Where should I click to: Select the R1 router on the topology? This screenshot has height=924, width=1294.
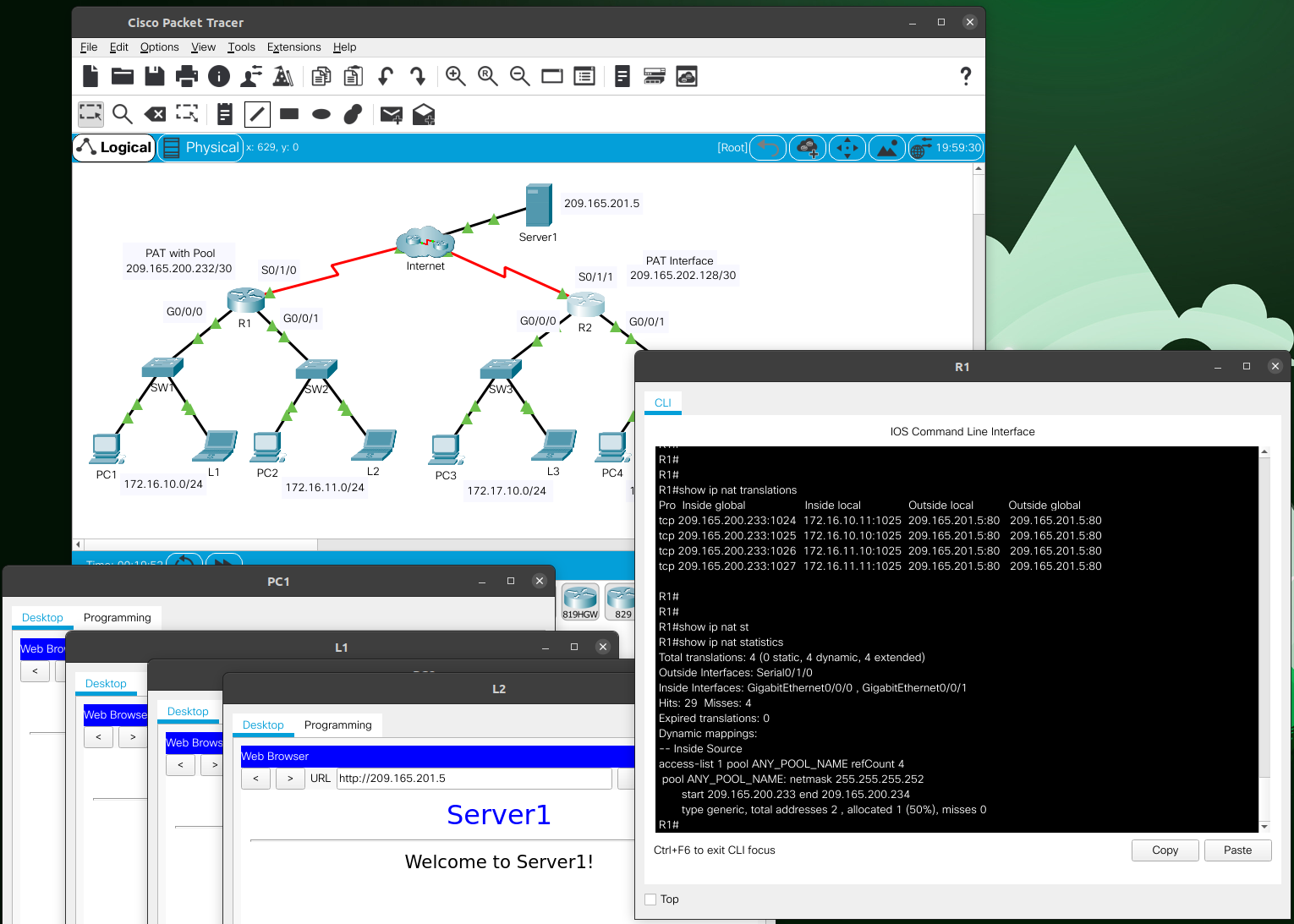246,299
